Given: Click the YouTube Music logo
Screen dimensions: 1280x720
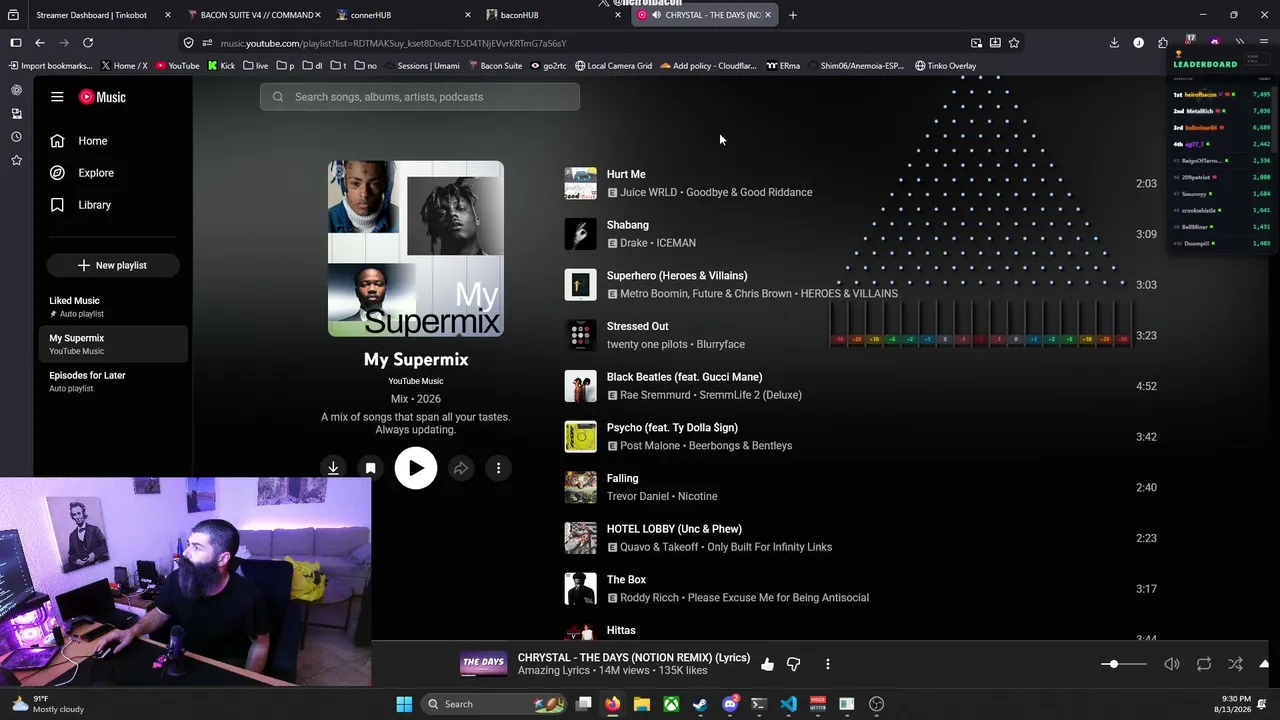Looking at the screenshot, I should tap(103, 97).
